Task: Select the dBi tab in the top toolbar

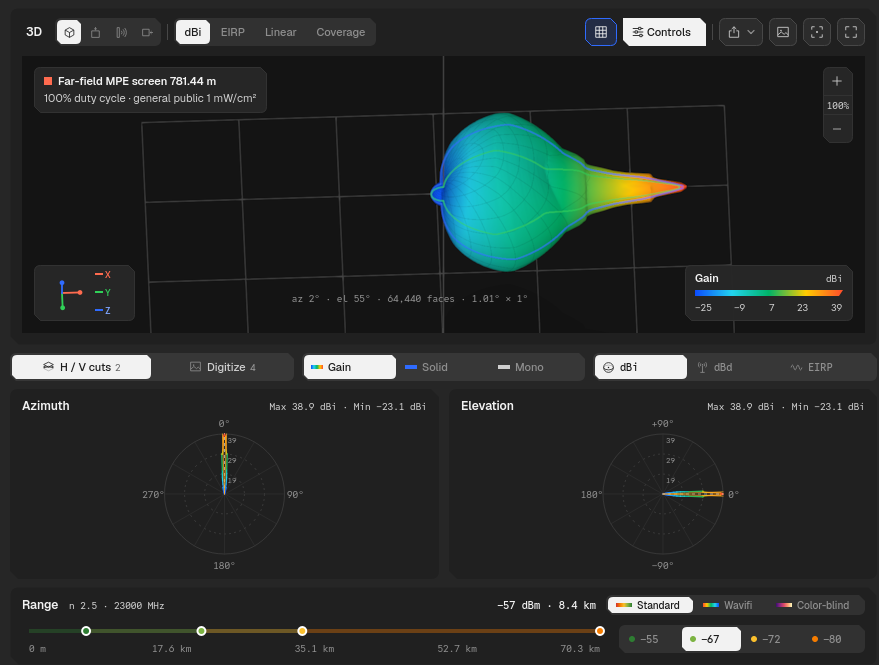Action: coord(193,32)
